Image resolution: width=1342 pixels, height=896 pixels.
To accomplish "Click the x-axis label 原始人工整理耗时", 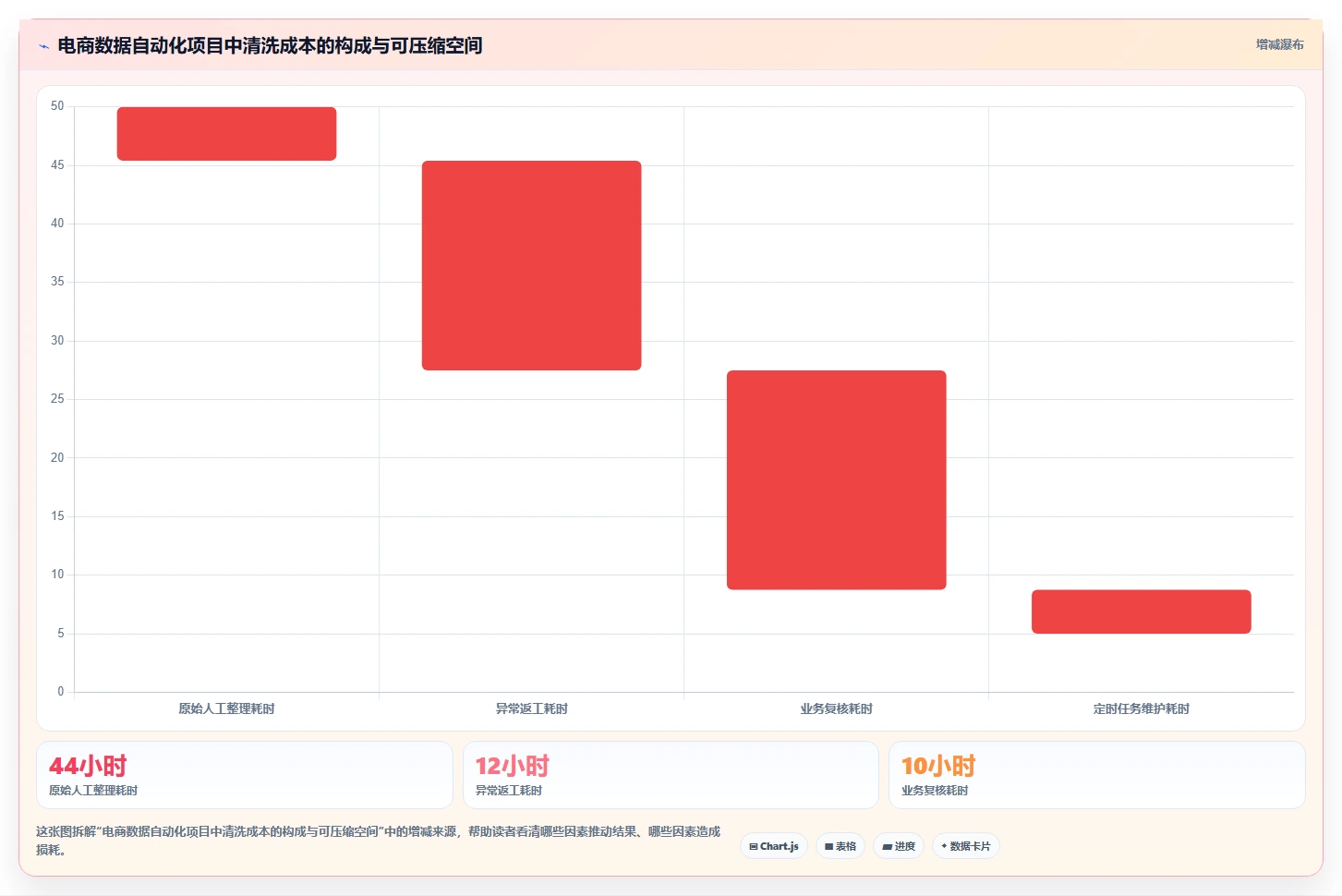I will tap(226, 708).
